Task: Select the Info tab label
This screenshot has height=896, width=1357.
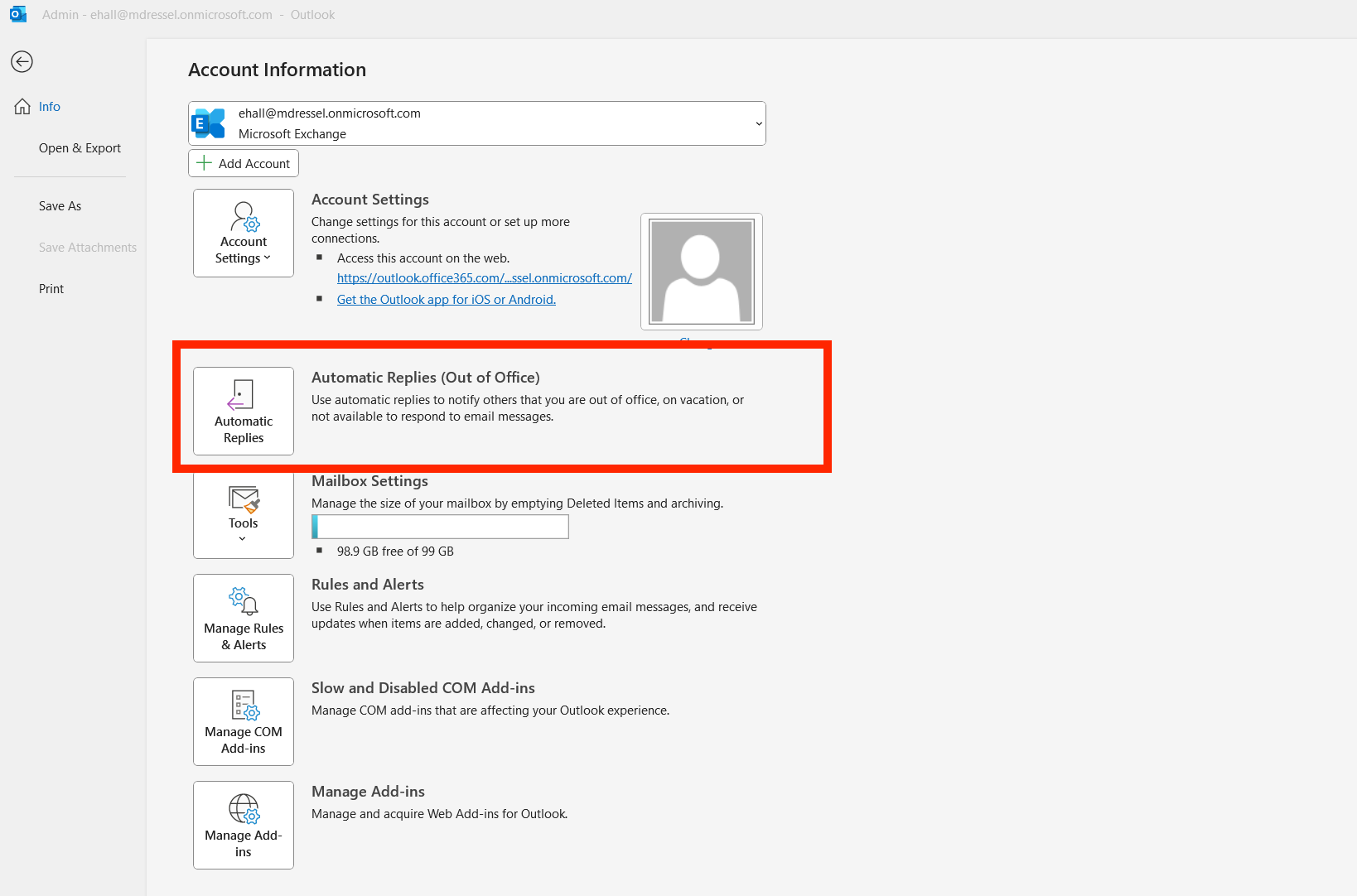Action: tap(50, 107)
